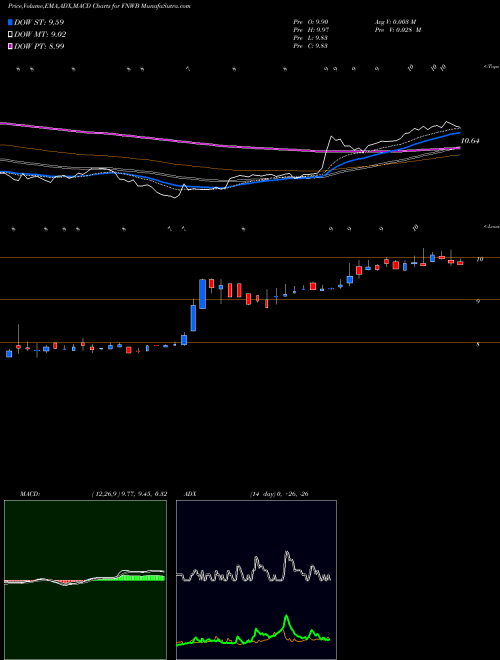
Task: Click the 'Avg V: 0.003 M' volume text
Action: pos(395,22)
